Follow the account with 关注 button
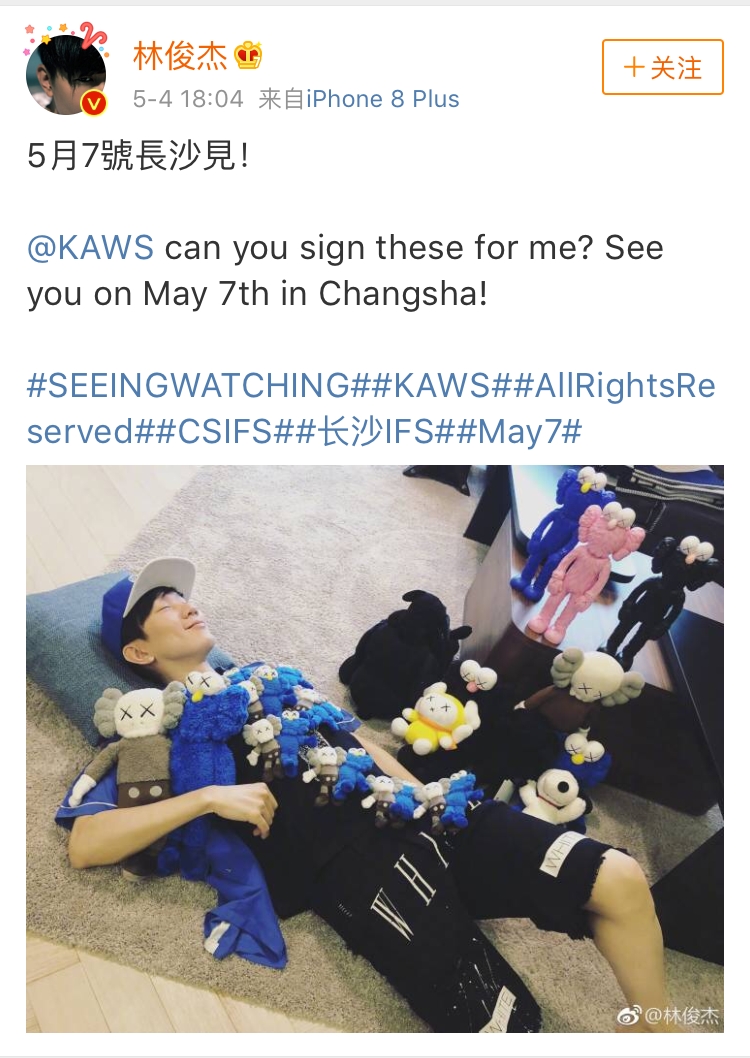The width and height of the screenshot is (750, 1058). (x=662, y=67)
